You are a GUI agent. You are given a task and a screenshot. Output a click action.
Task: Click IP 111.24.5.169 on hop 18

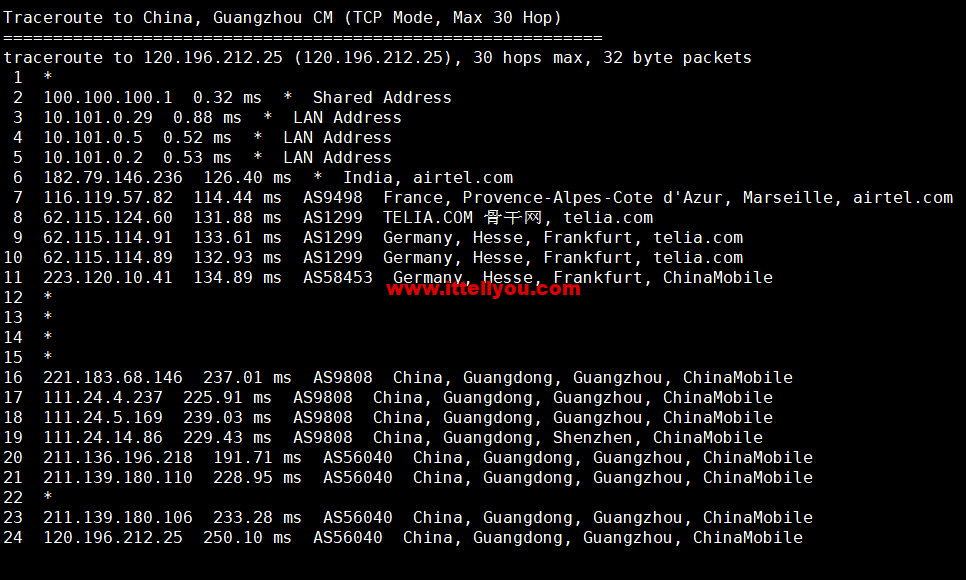(x=103, y=418)
